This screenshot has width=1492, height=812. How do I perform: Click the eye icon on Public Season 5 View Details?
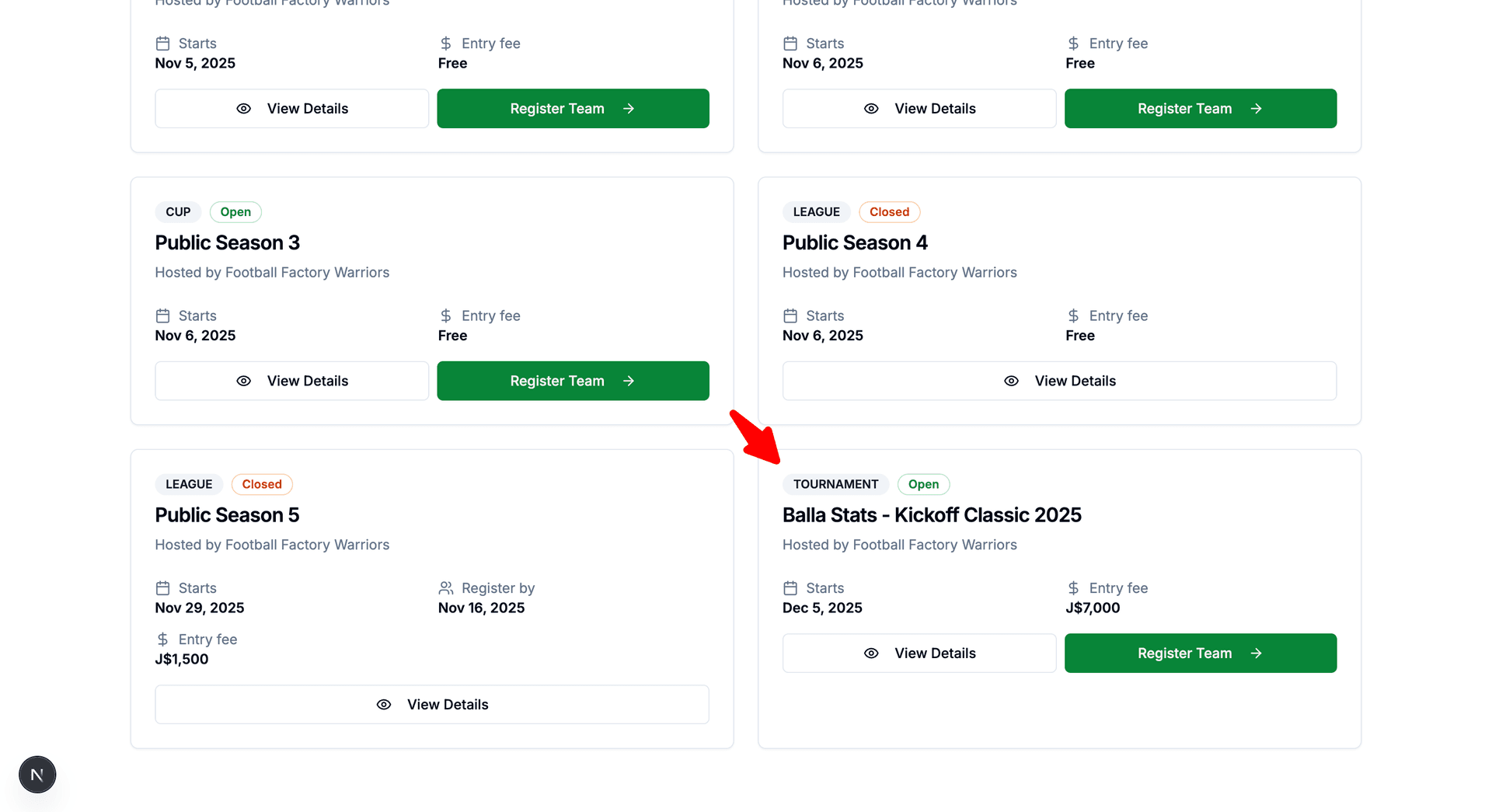coord(383,704)
